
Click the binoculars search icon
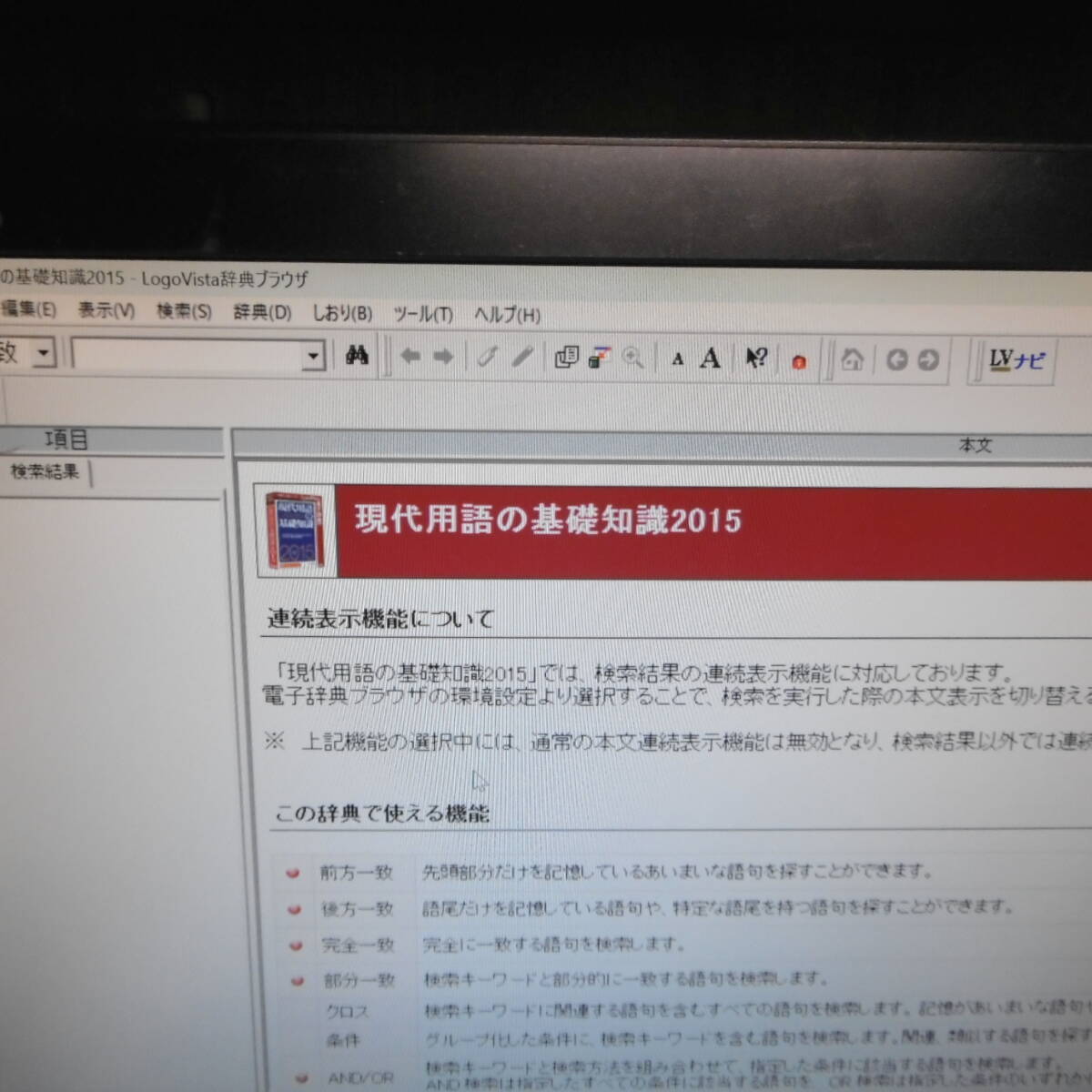357,356
